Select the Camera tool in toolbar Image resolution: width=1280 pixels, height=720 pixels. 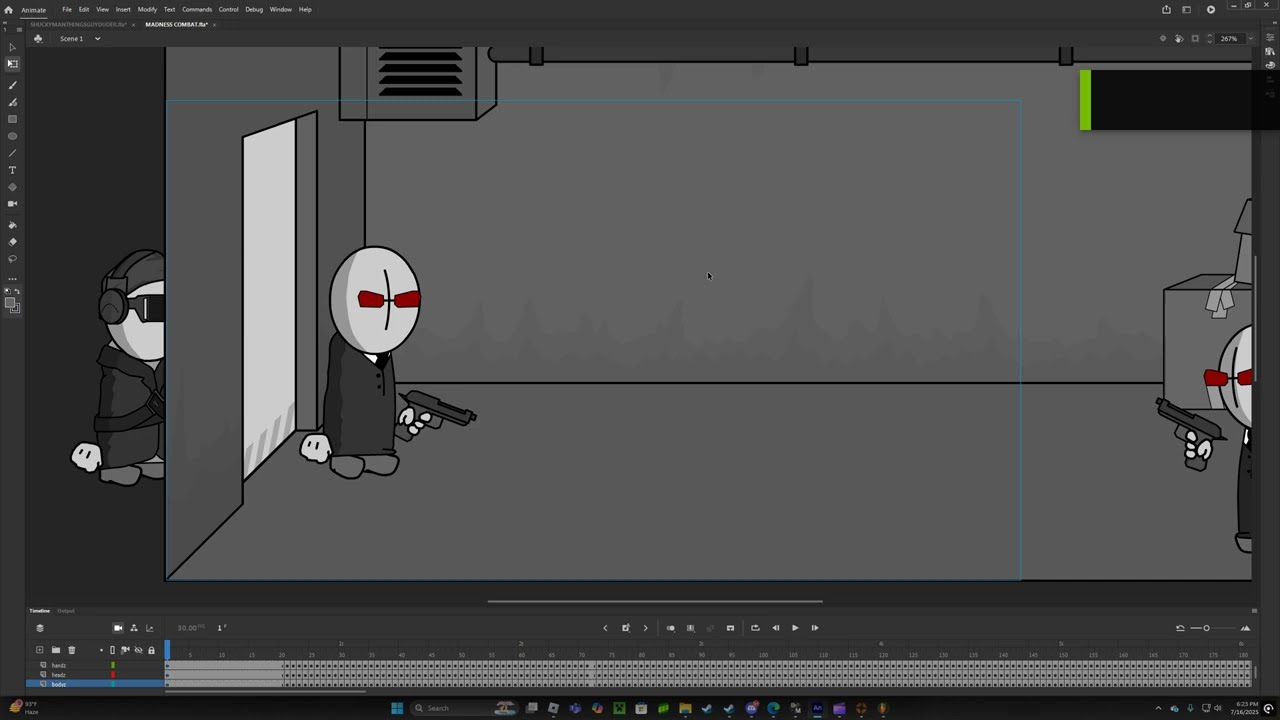click(x=12, y=204)
